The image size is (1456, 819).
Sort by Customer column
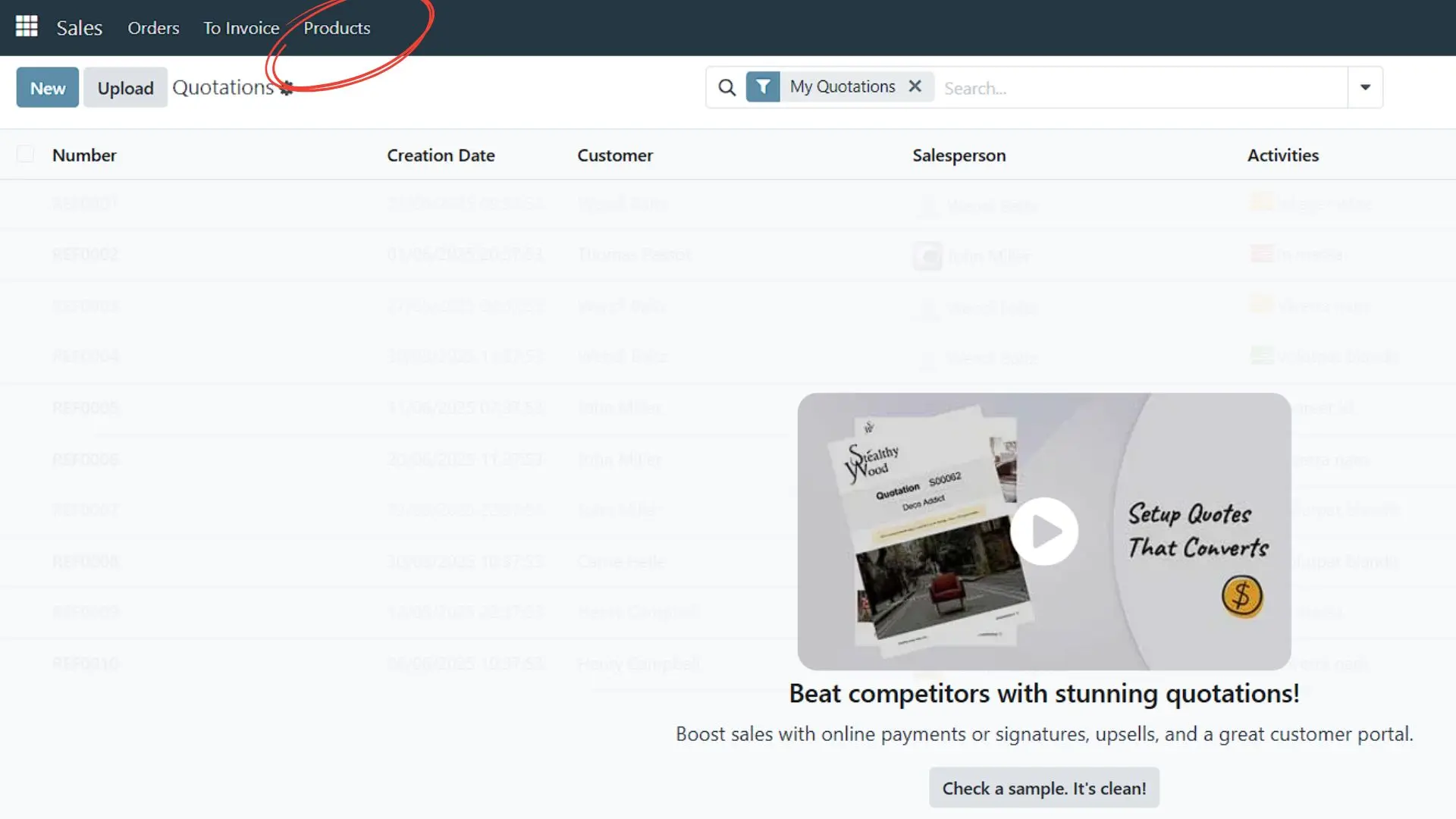pyautogui.click(x=614, y=155)
